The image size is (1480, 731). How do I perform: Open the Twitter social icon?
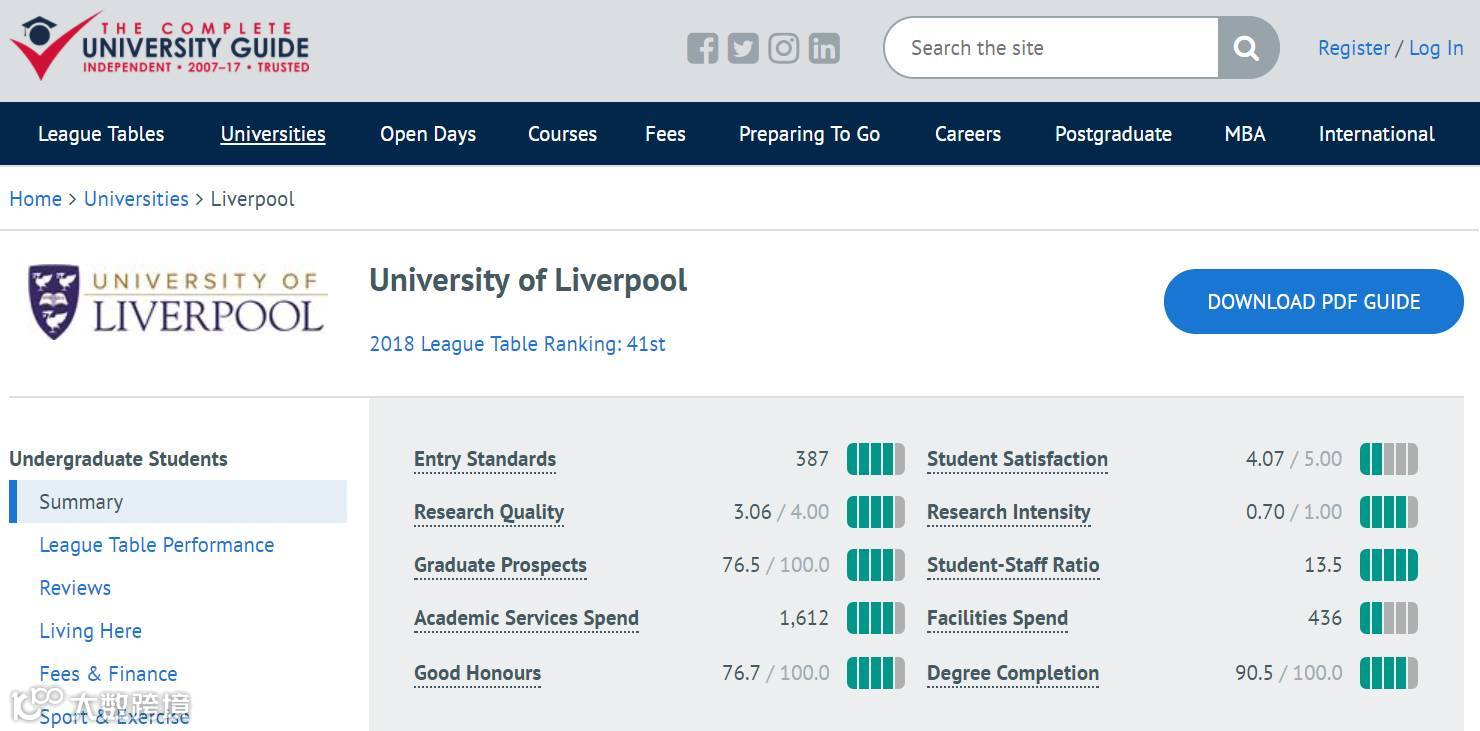point(743,48)
